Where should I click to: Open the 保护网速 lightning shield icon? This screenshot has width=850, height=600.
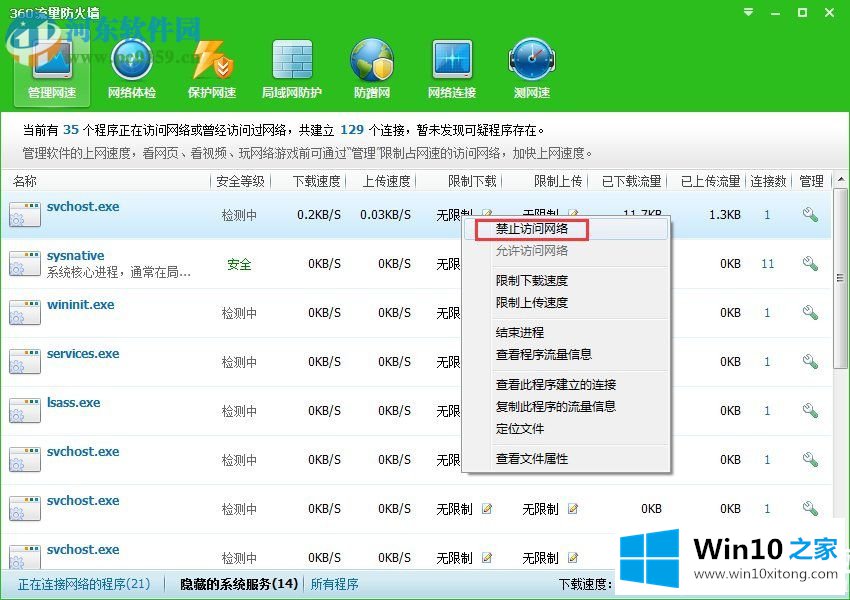coord(212,69)
